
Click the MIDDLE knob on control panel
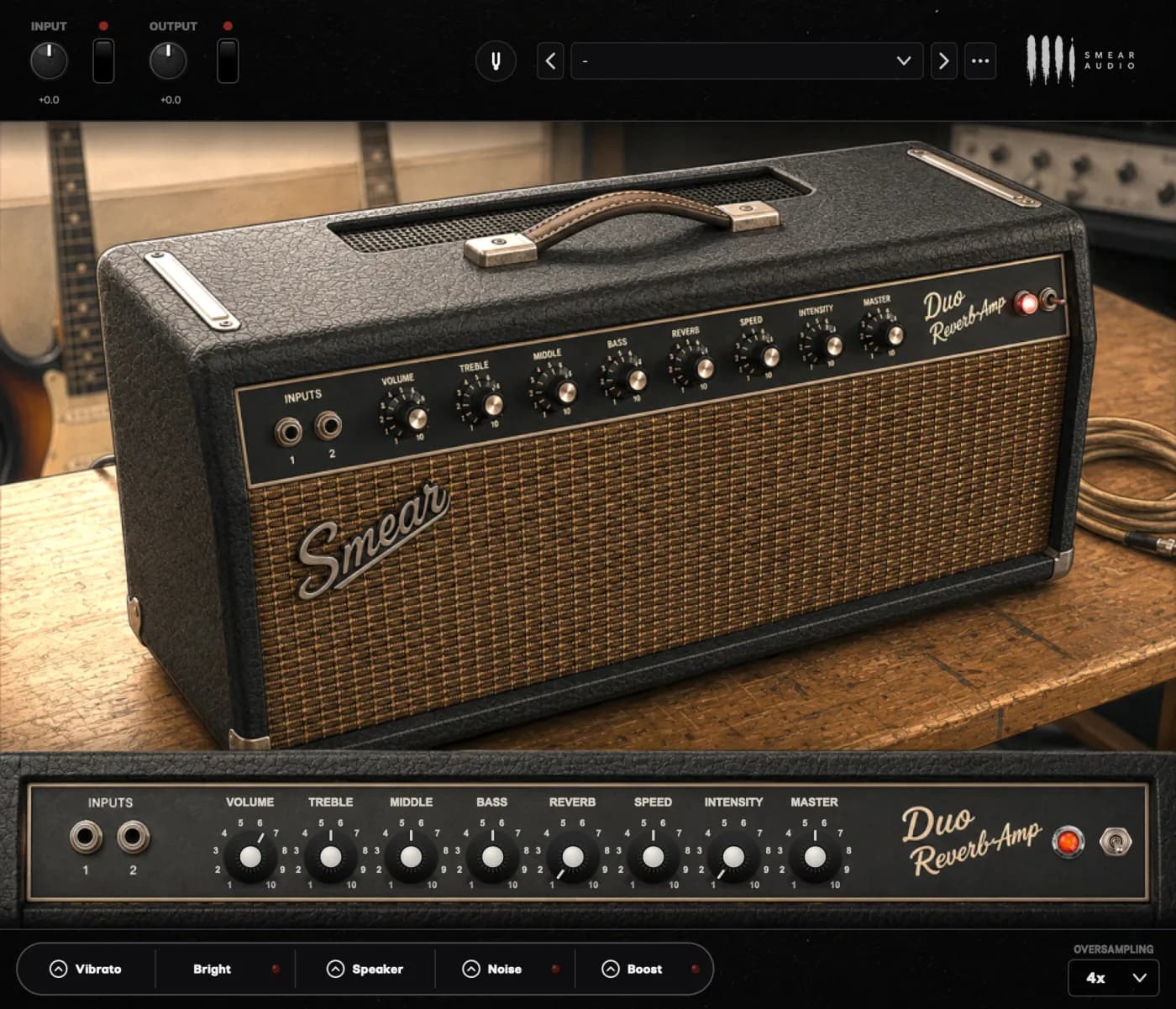tap(411, 857)
